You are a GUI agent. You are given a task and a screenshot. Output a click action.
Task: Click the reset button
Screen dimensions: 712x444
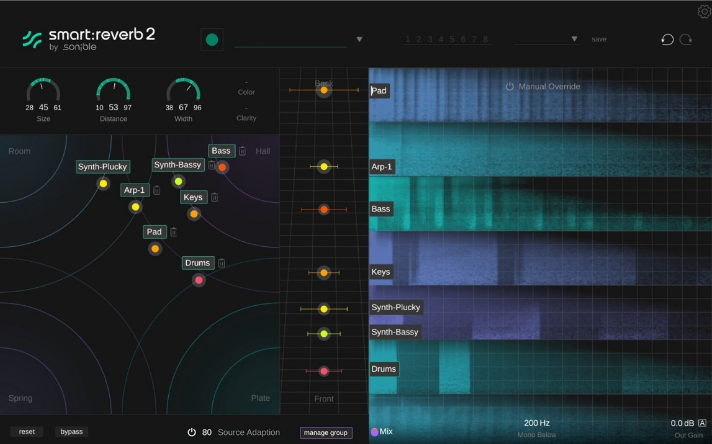pos(27,432)
